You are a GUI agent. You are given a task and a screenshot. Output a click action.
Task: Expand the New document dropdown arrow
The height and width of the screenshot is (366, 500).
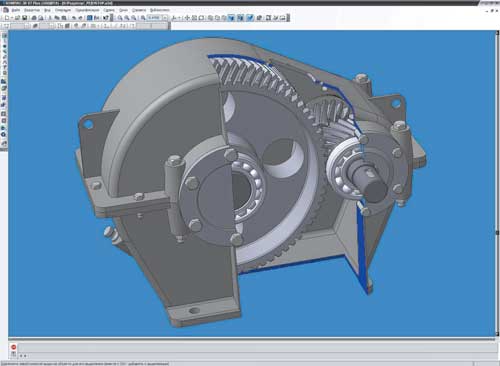click(x=12, y=18)
